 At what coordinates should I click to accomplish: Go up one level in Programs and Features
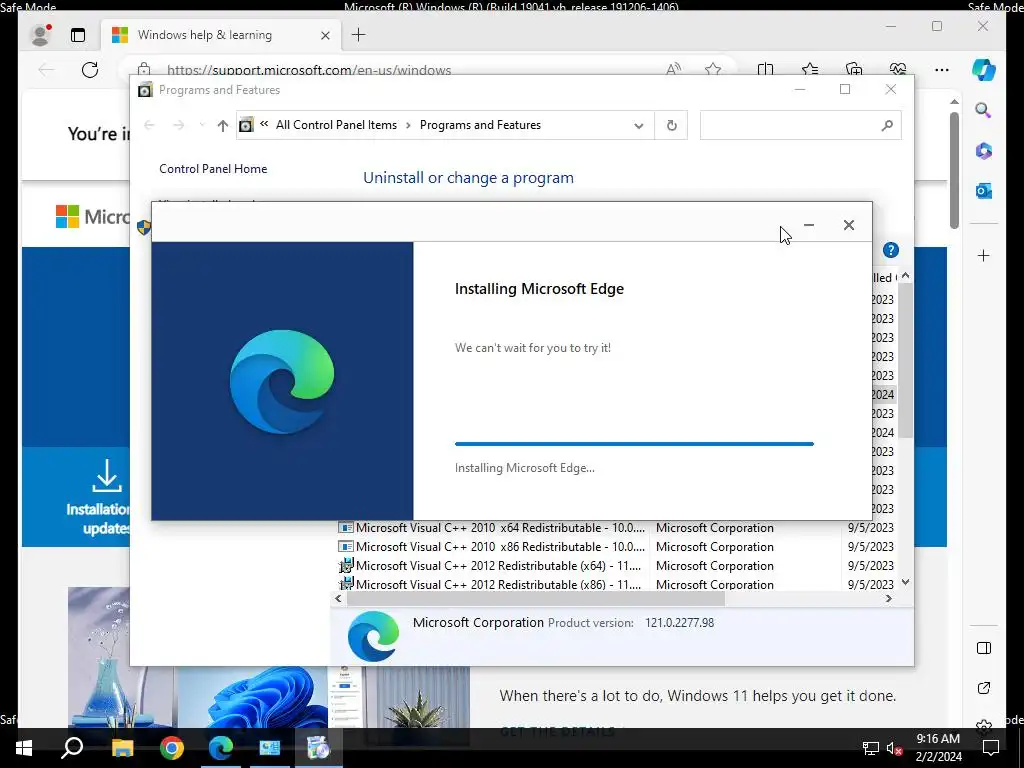223,125
